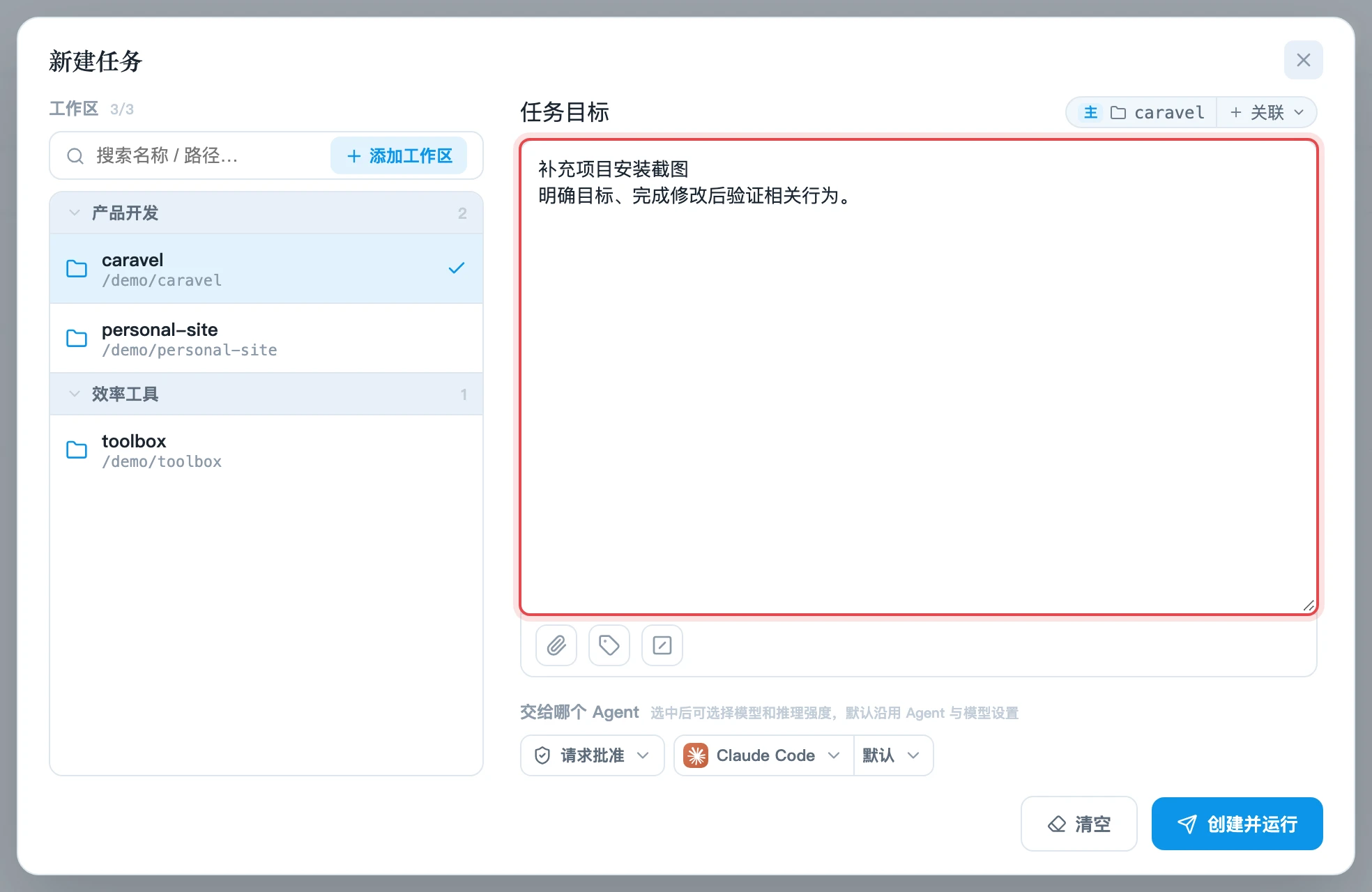
Task: Open the 请求批准 permission dropdown
Action: pyautogui.click(x=592, y=755)
